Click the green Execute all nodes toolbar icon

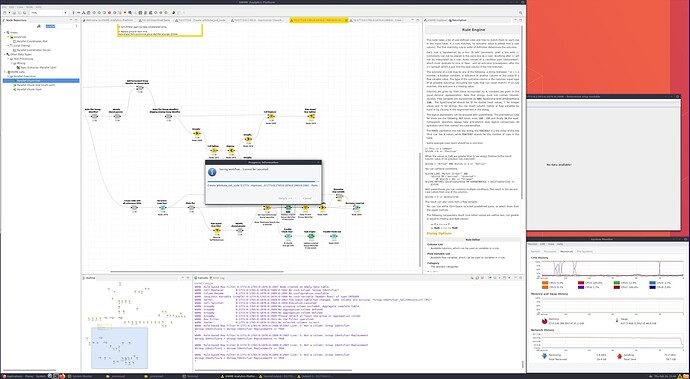[x=99, y=13]
